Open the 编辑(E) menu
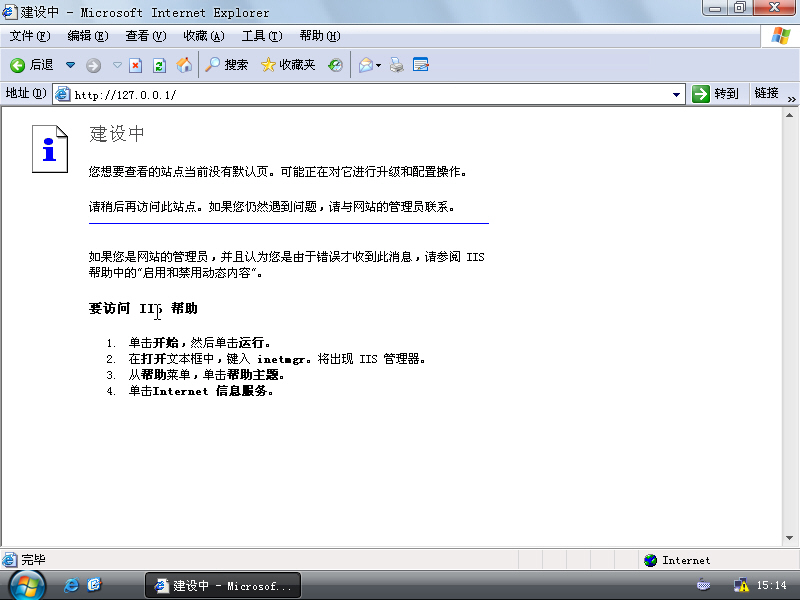The image size is (800, 600). (88, 36)
